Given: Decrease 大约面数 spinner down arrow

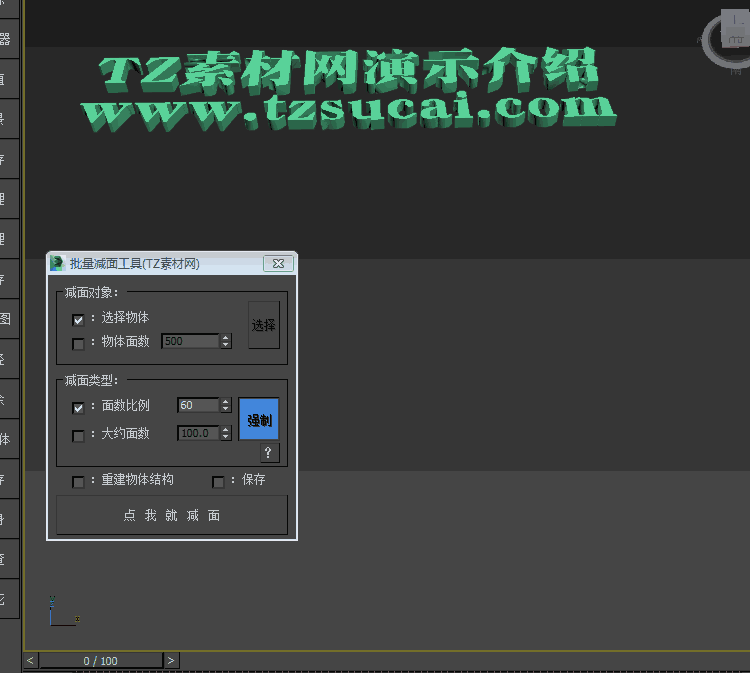Looking at the screenshot, I should 226,437.
